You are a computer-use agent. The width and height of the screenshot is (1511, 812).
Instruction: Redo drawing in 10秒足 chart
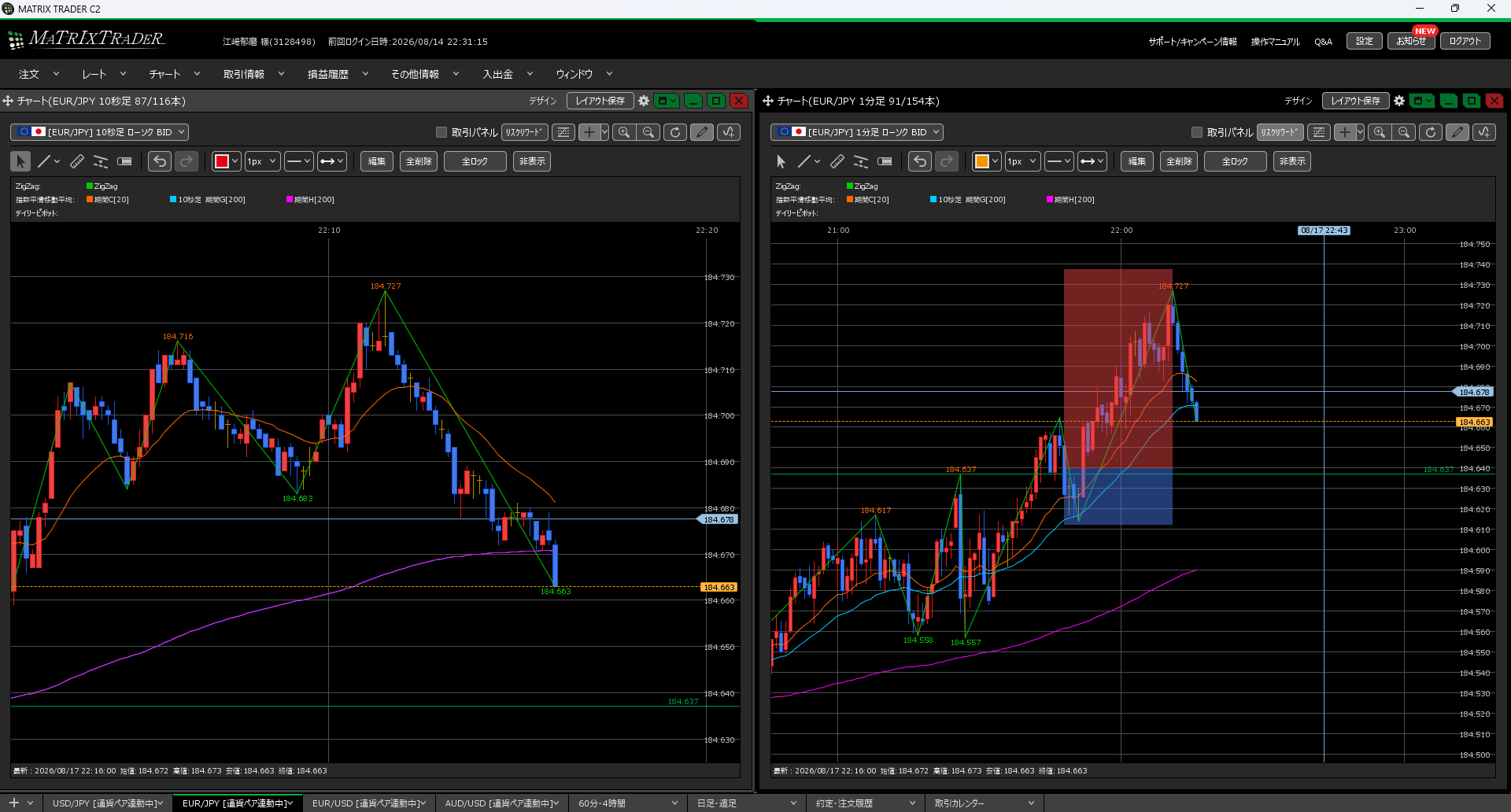coord(187,161)
